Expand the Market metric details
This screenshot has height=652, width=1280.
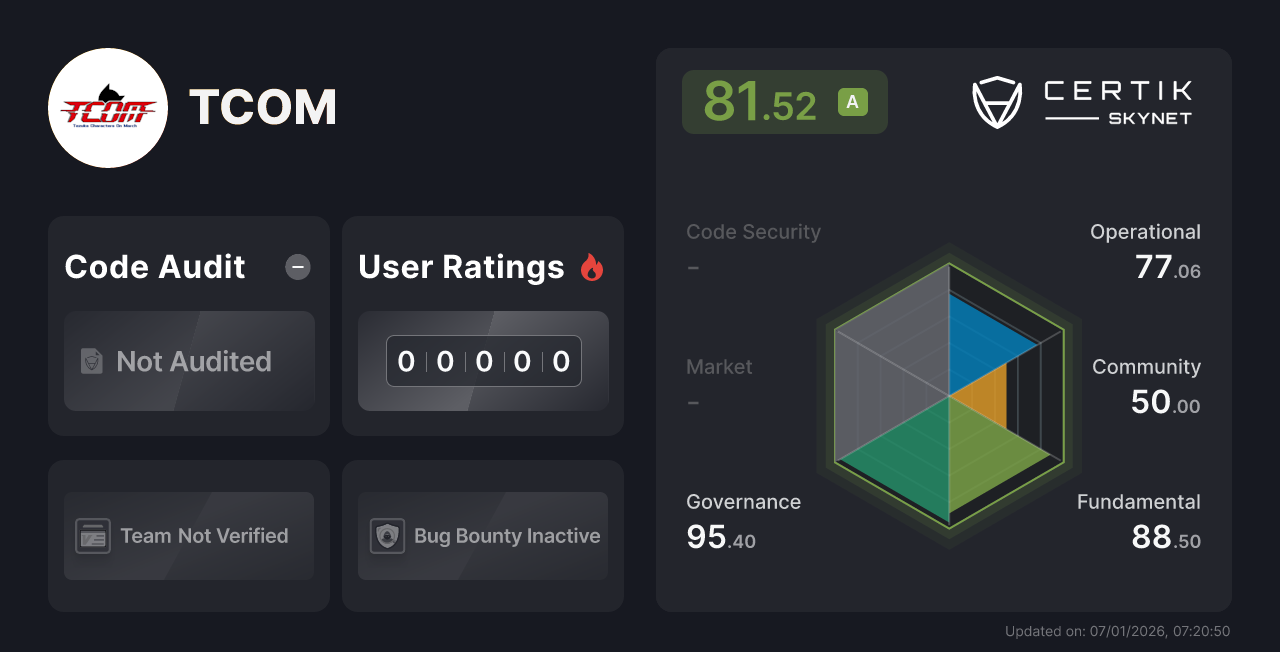[x=719, y=367]
